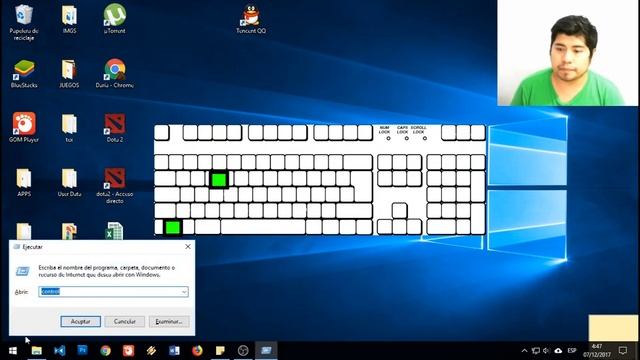The image size is (640, 360).
Task: Open Sticky Notes from the taskbar
Action: [x=220, y=351]
